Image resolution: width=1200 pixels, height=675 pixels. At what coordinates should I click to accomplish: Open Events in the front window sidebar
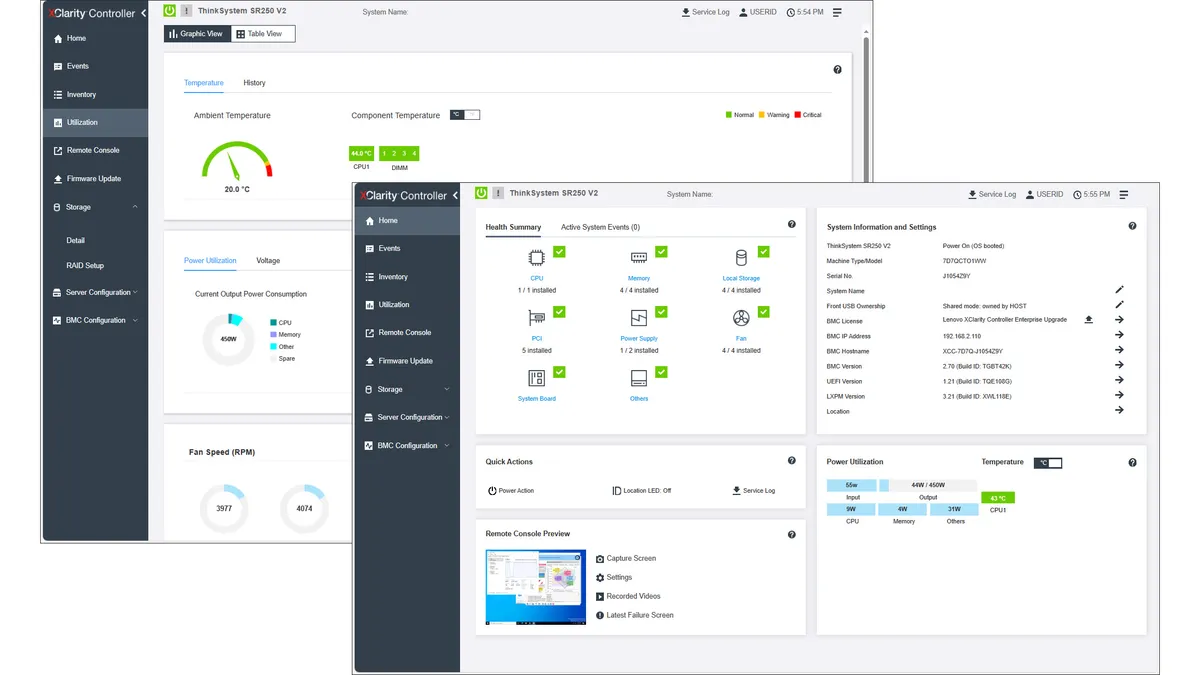(x=406, y=248)
